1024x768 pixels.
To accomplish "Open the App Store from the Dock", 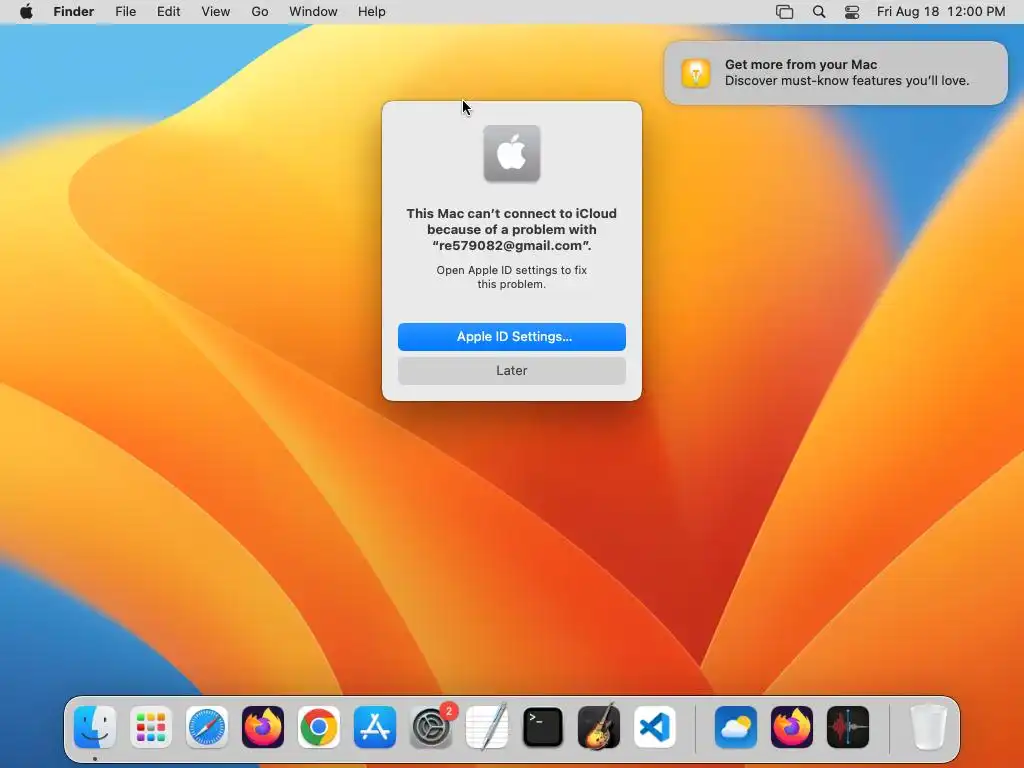I will pos(375,727).
